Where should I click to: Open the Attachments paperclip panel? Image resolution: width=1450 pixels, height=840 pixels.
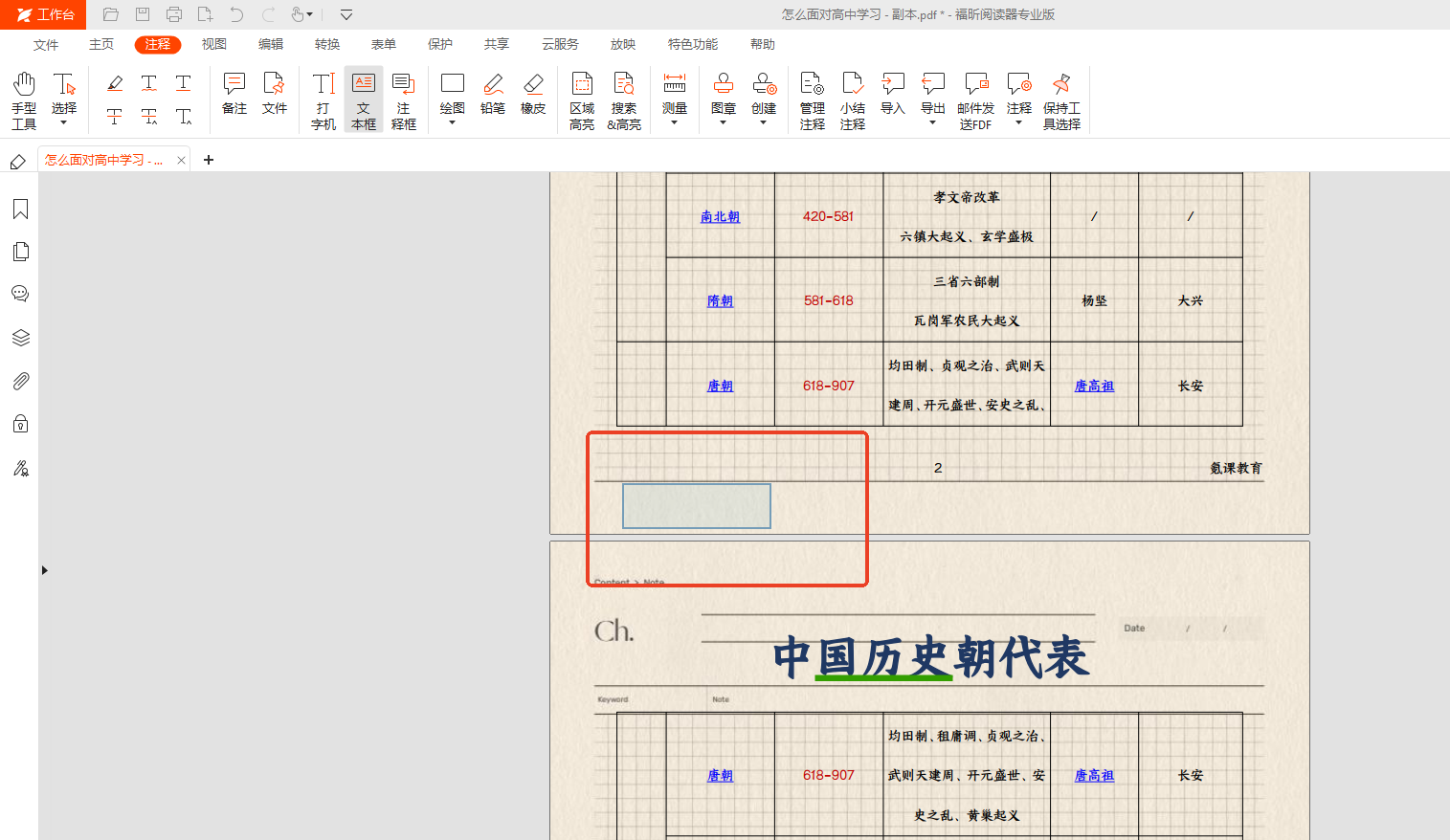[20, 381]
